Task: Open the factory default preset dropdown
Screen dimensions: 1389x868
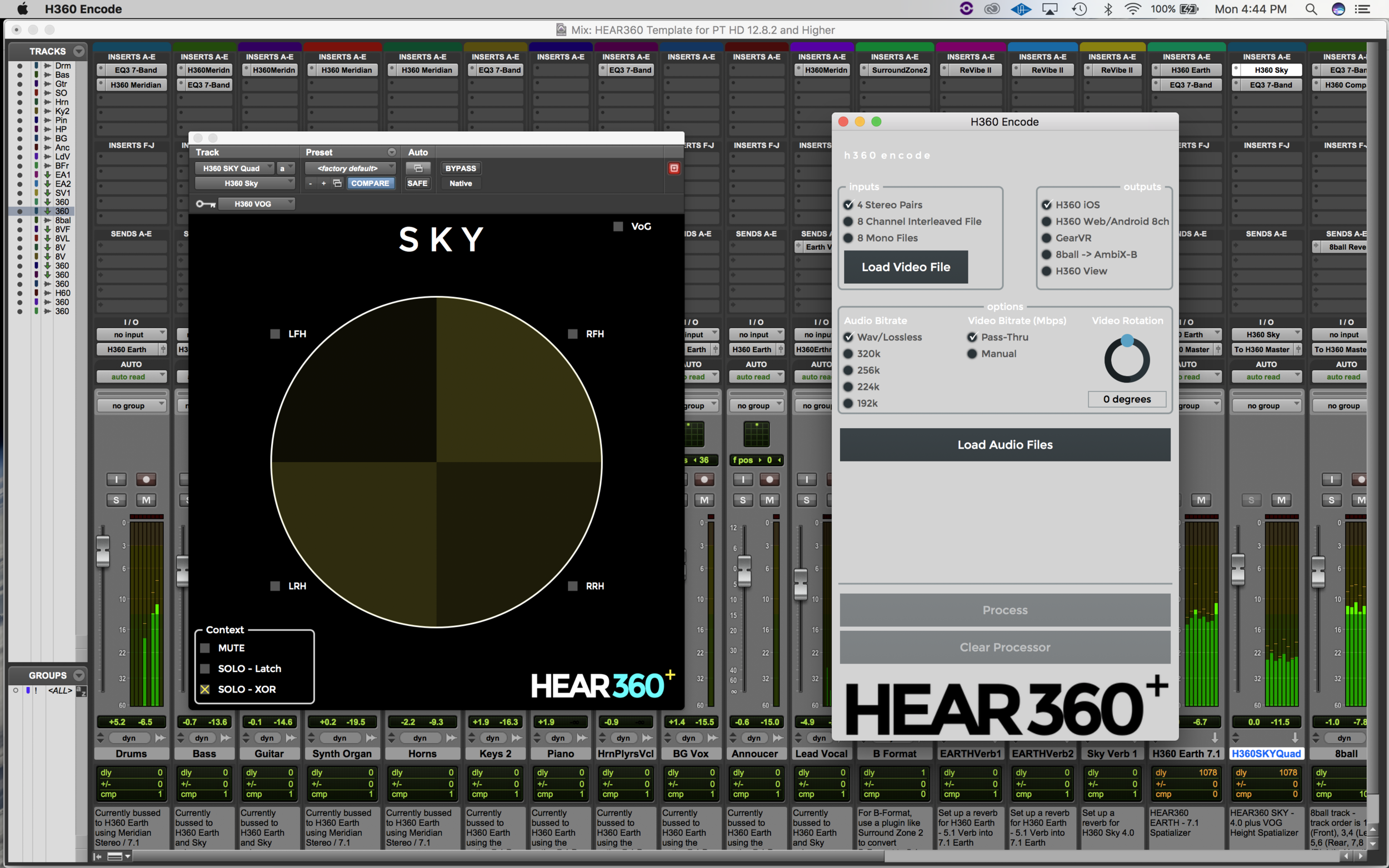Action: pyautogui.click(x=350, y=168)
